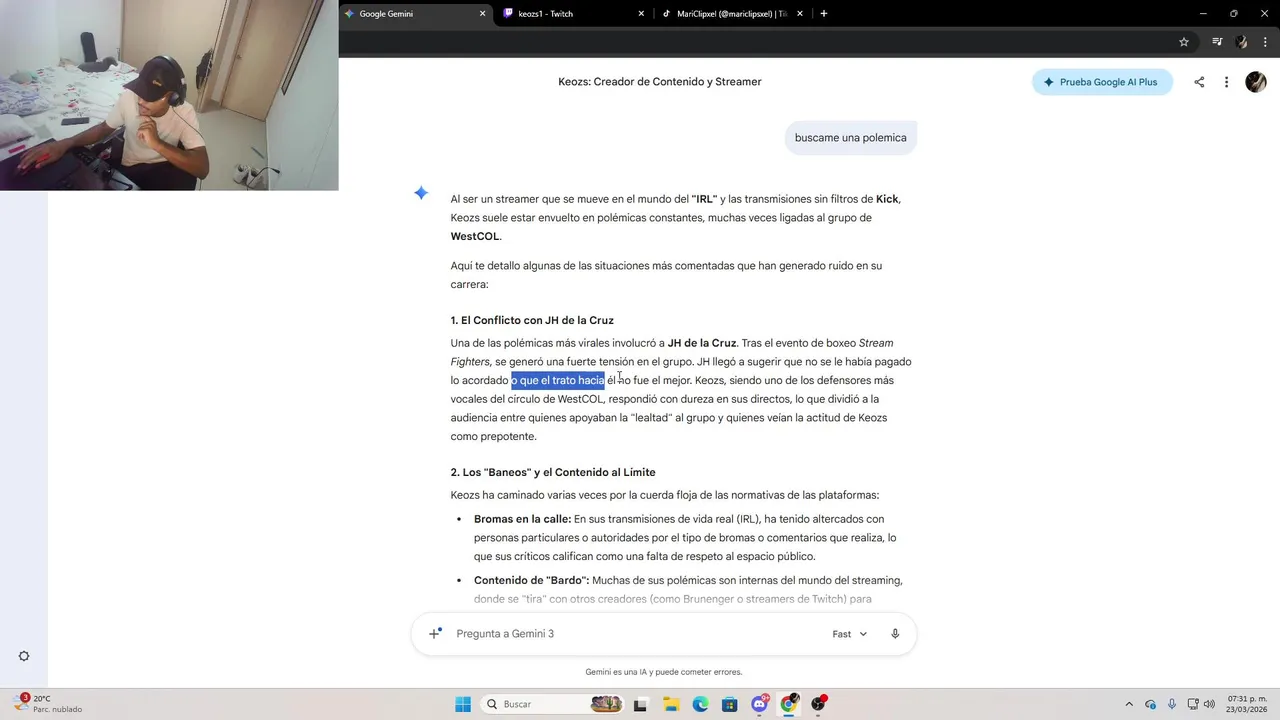Open File Explorer from taskbar
Screen dimensions: 1280x720
coord(670,704)
